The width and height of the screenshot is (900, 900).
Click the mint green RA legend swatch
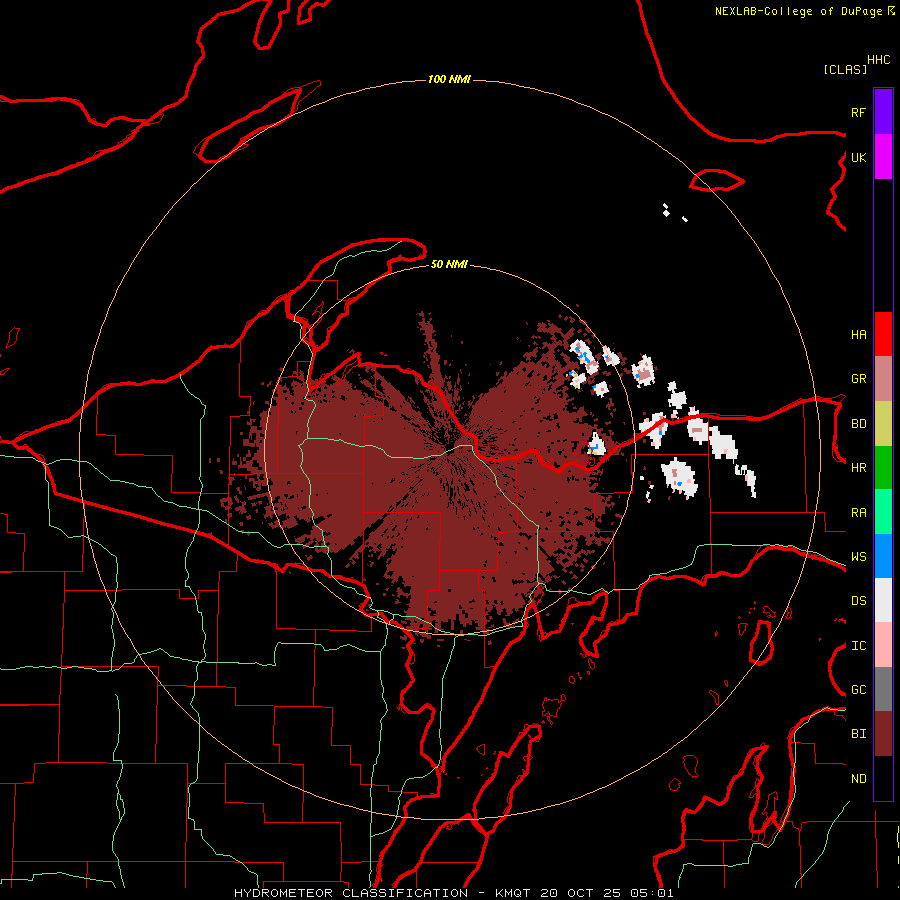[883, 512]
